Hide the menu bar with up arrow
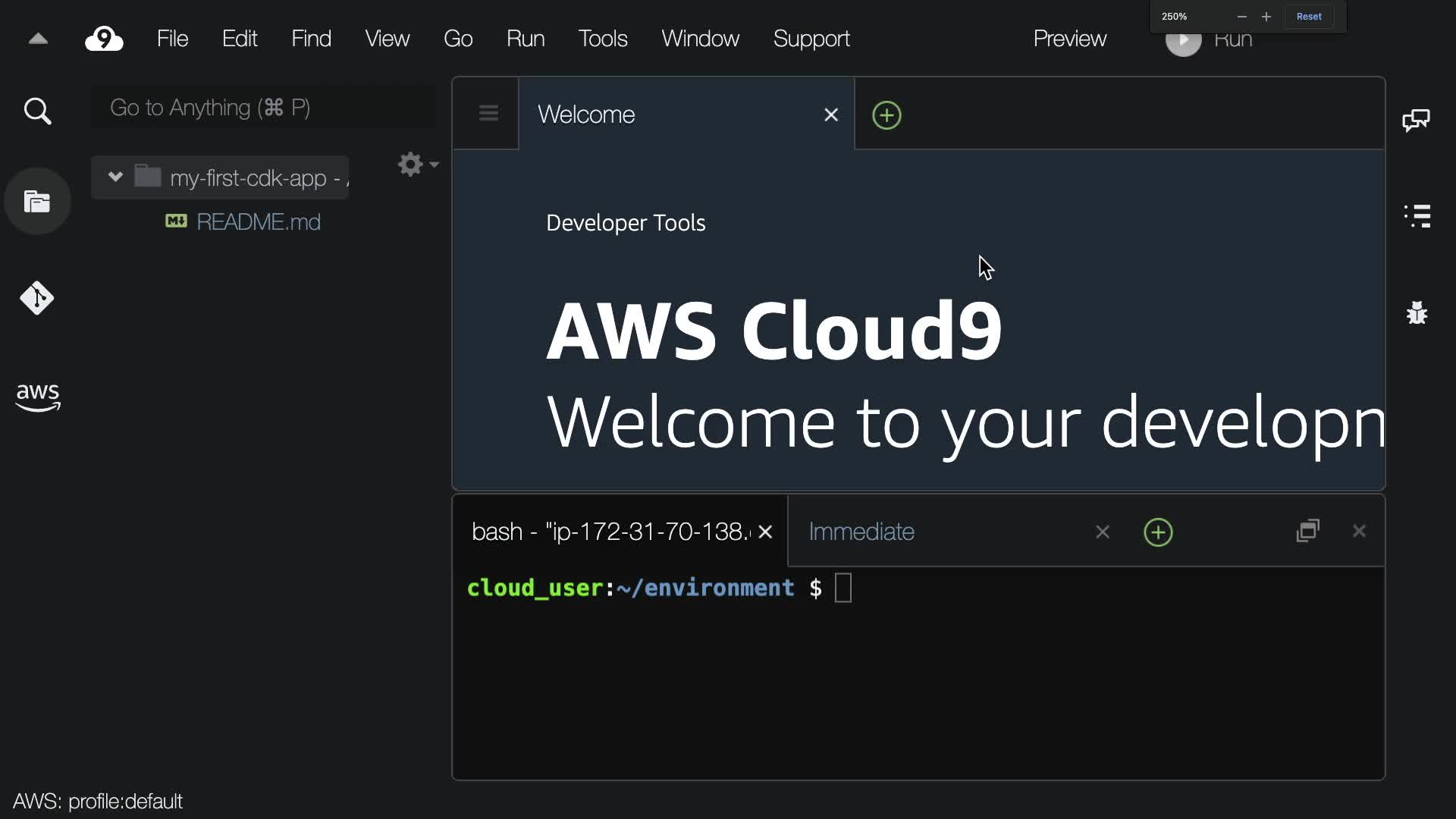Viewport: 1456px width, 819px height. [38, 39]
